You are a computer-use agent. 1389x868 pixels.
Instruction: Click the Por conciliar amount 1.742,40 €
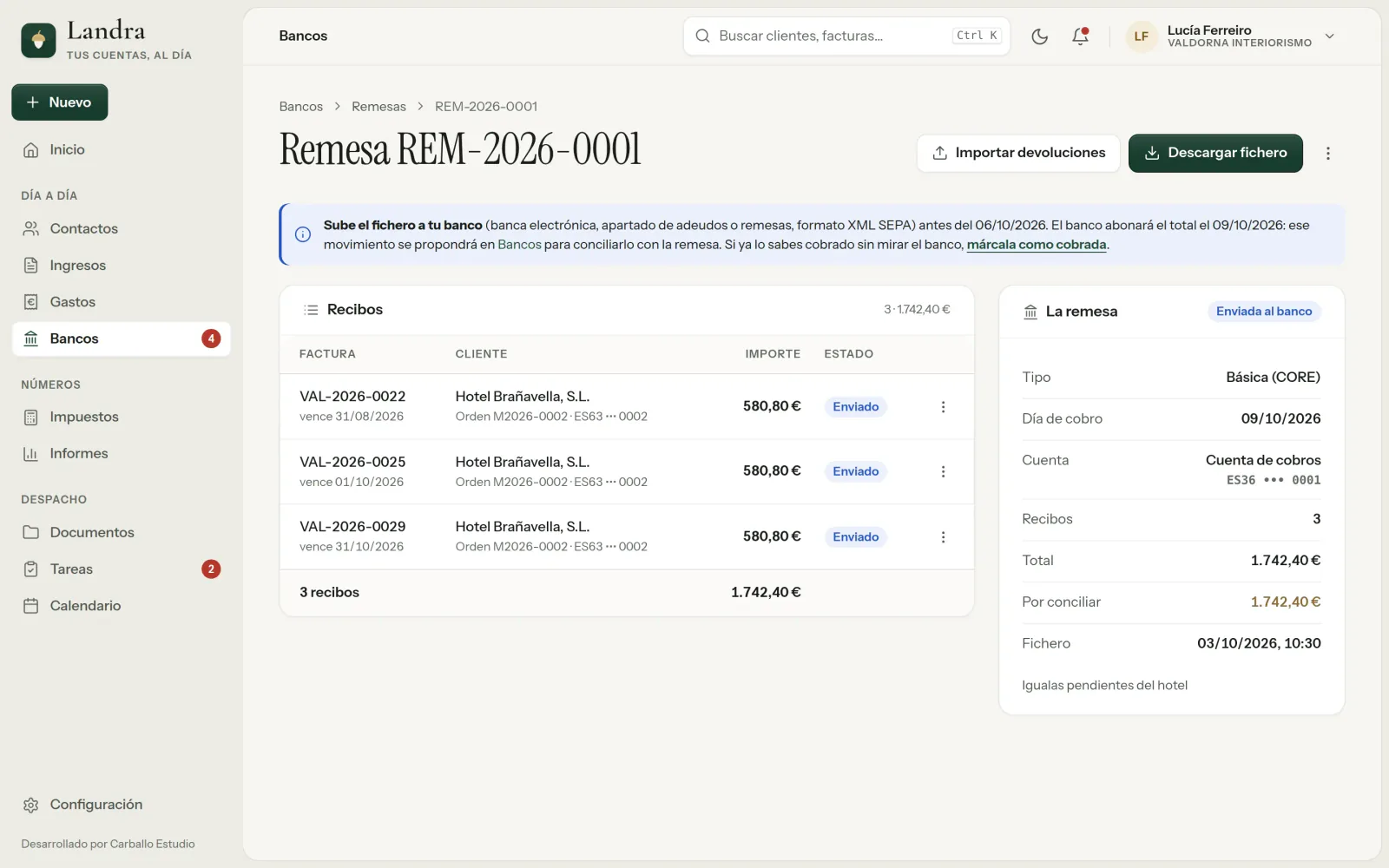[x=1286, y=602]
